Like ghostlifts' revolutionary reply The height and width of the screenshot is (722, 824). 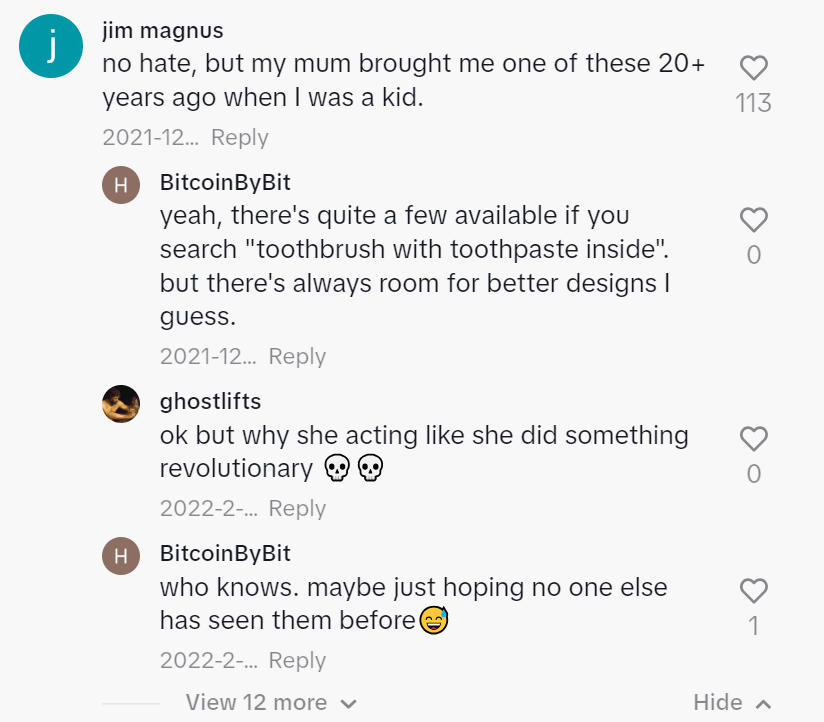pos(753,438)
